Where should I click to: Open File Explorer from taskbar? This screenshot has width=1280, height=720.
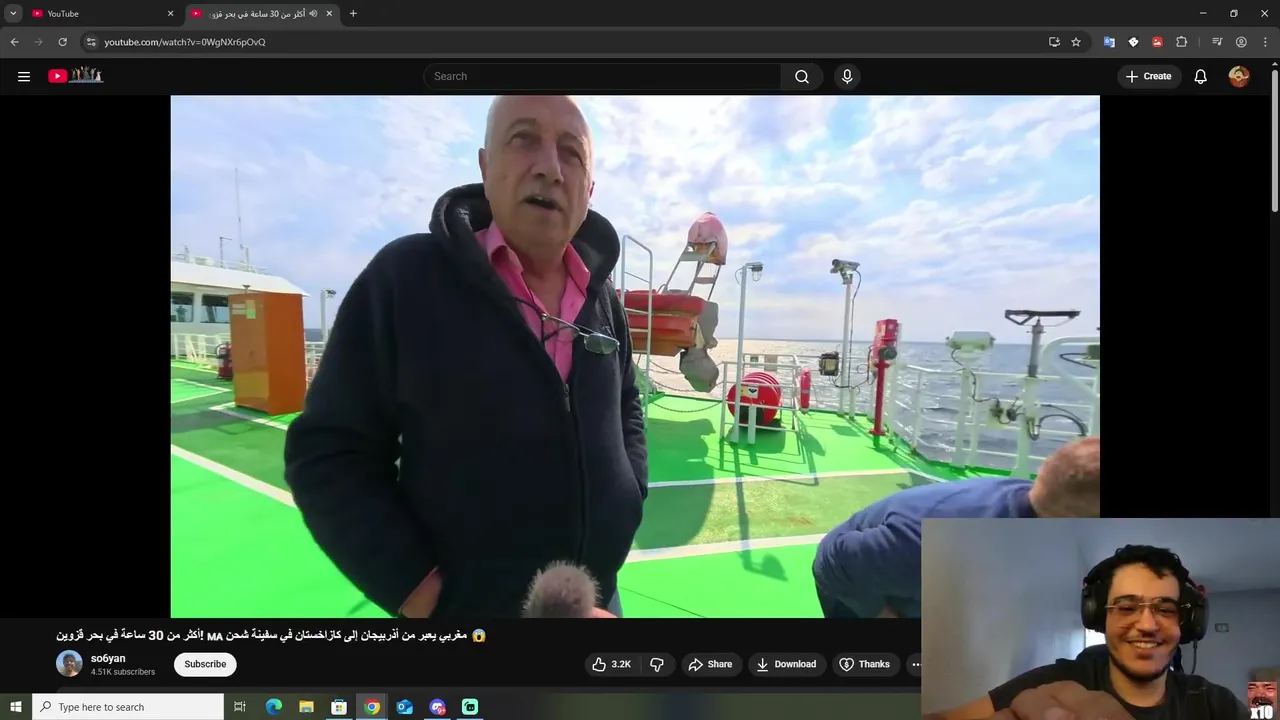tap(307, 707)
